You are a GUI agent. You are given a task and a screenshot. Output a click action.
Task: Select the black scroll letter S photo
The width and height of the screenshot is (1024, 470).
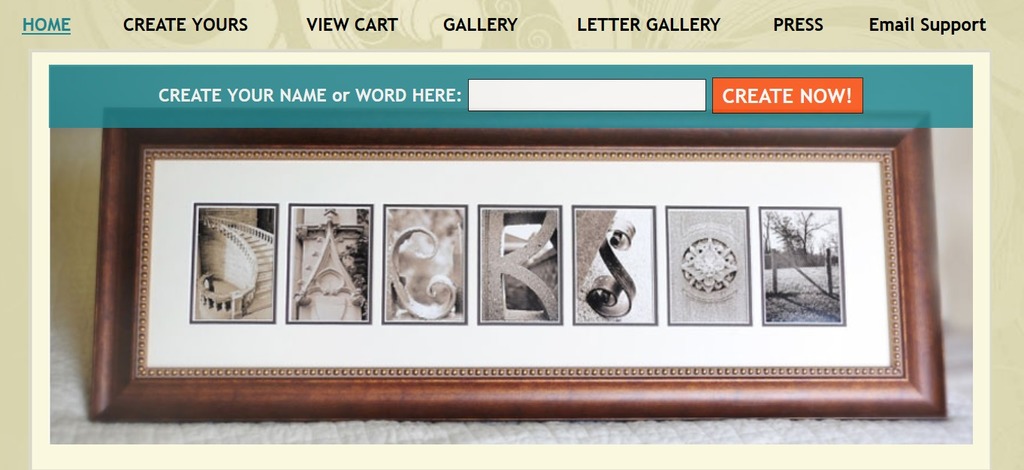tap(615, 265)
